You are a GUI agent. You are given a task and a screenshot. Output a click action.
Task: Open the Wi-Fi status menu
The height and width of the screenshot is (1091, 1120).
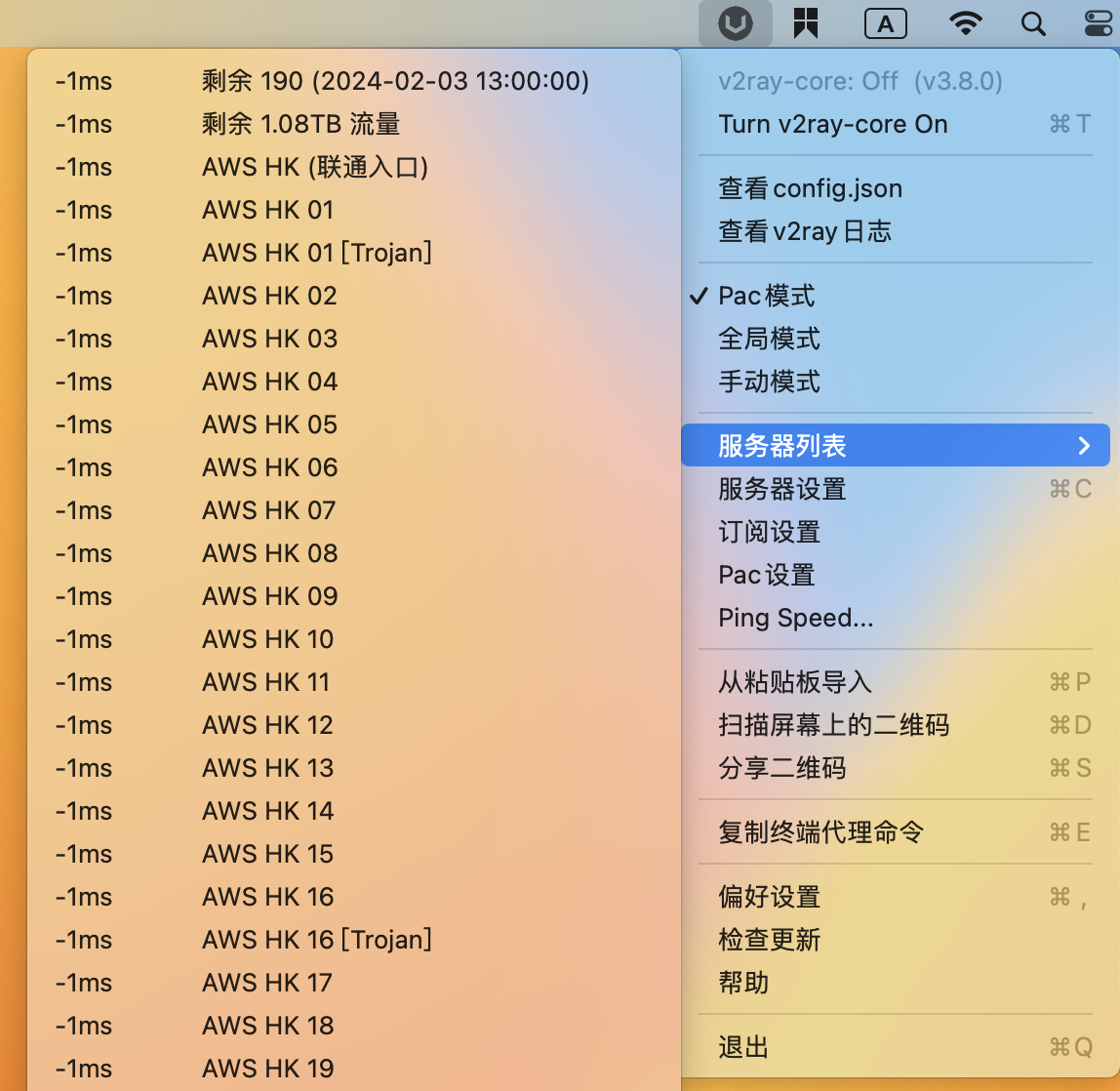tap(966, 23)
